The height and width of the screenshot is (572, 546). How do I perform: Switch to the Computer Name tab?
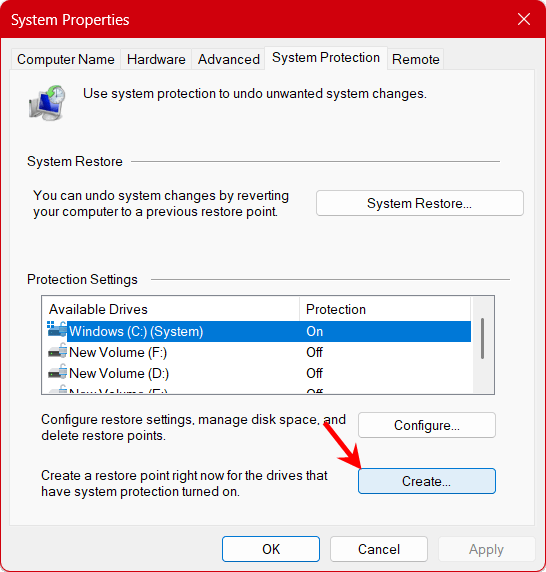(66, 59)
